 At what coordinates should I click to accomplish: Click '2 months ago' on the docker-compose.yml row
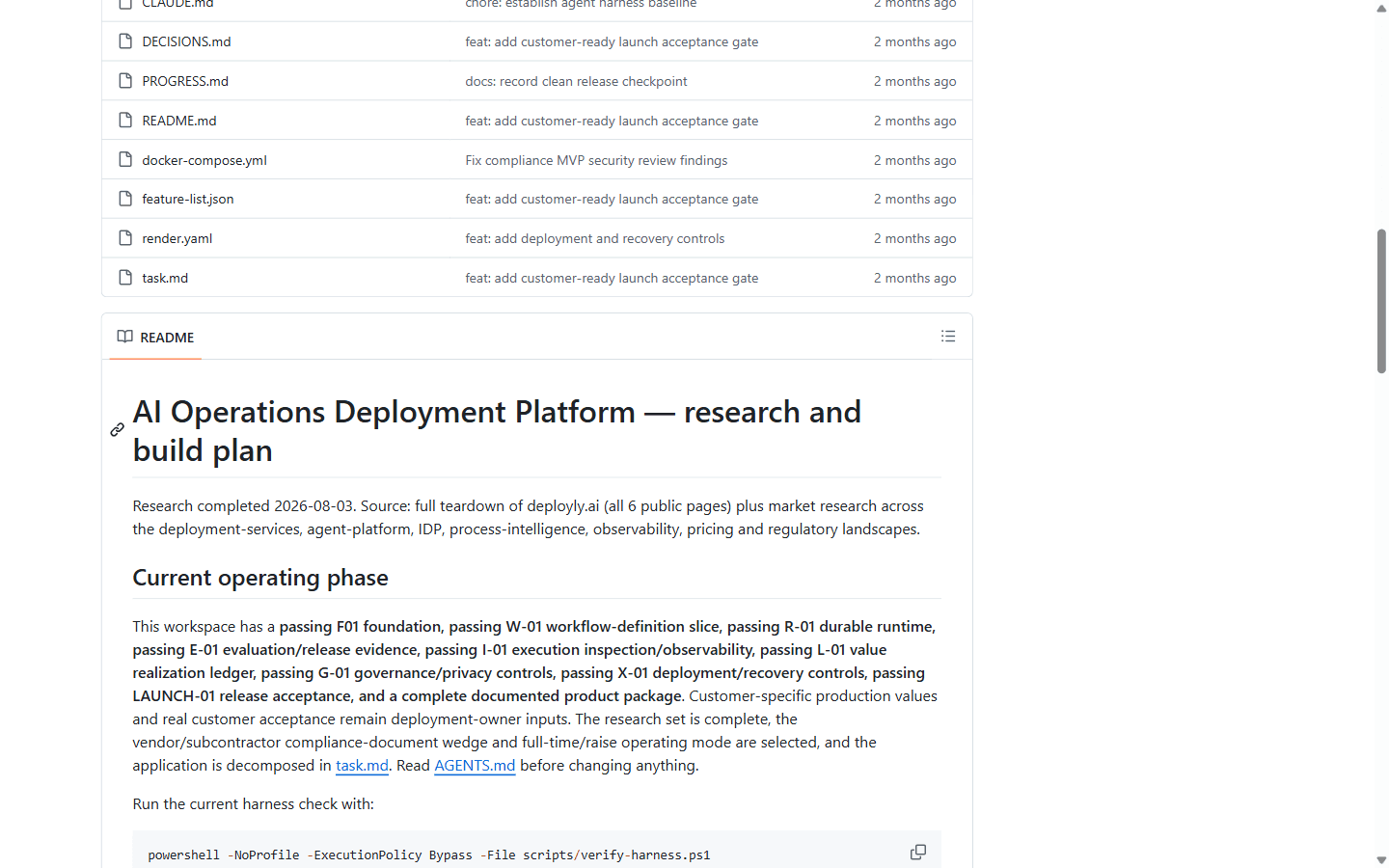pyautogui.click(x=914, y=160)
